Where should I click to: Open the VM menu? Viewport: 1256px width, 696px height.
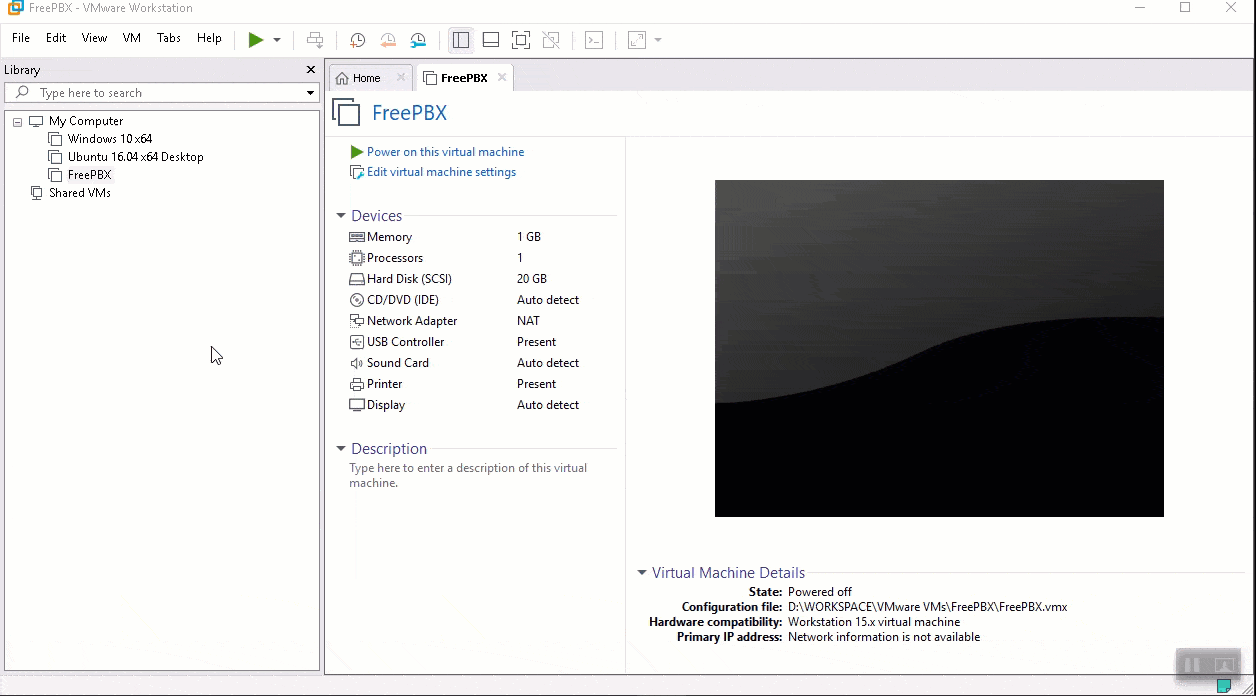coord(132,38)
